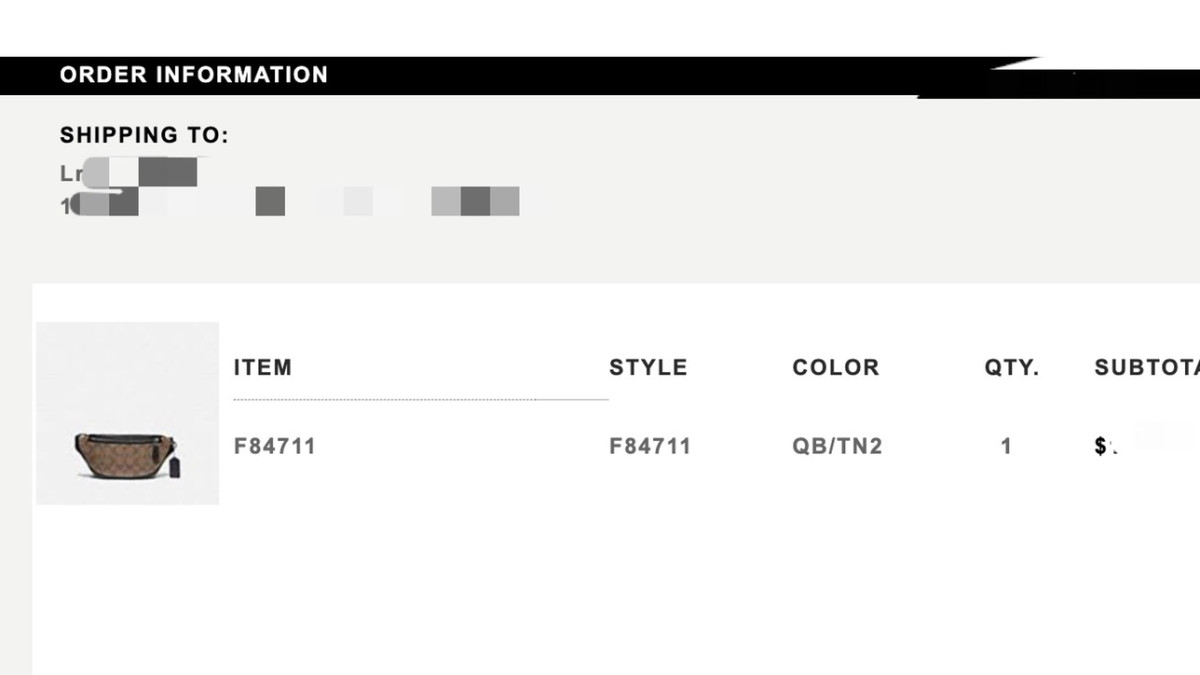The height and width of the screenshot is (675, 1200).
Task: Open item link F84711 under ITEM
Action: point(274,446)
